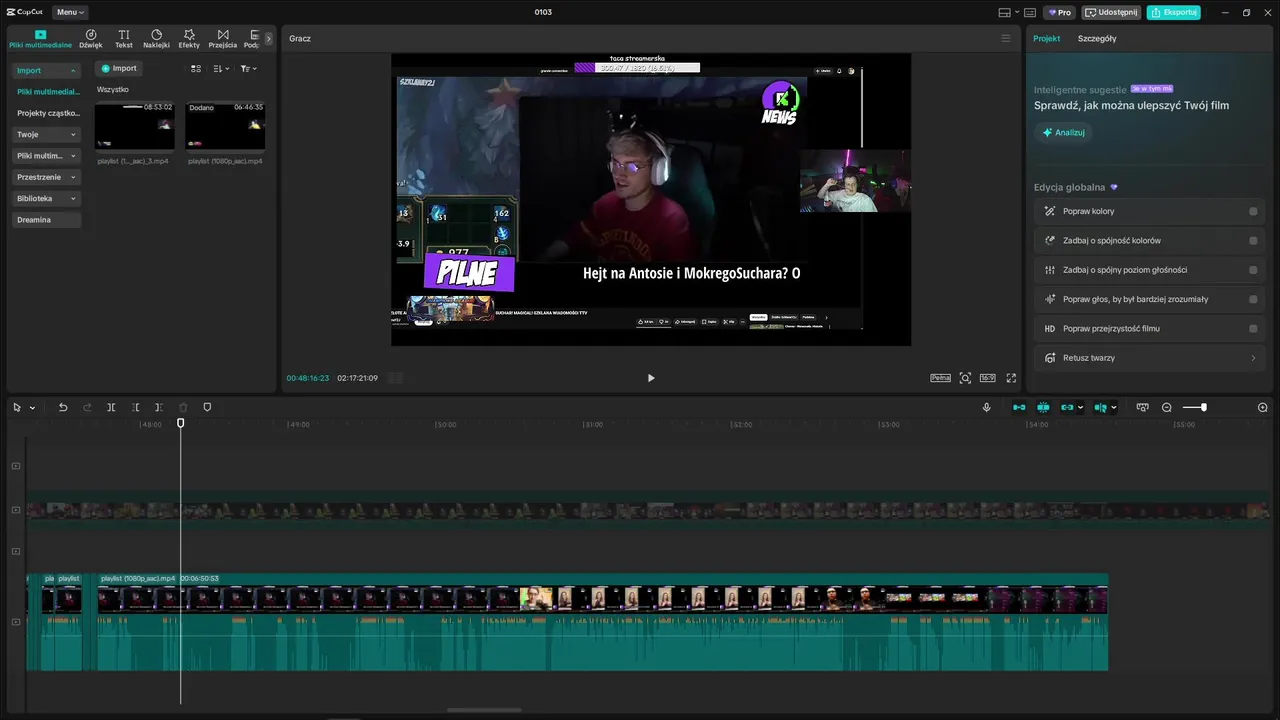Switch to the Pliki multimedialne tab
This screenshot has width=1280, height=720.
(40, 39)
